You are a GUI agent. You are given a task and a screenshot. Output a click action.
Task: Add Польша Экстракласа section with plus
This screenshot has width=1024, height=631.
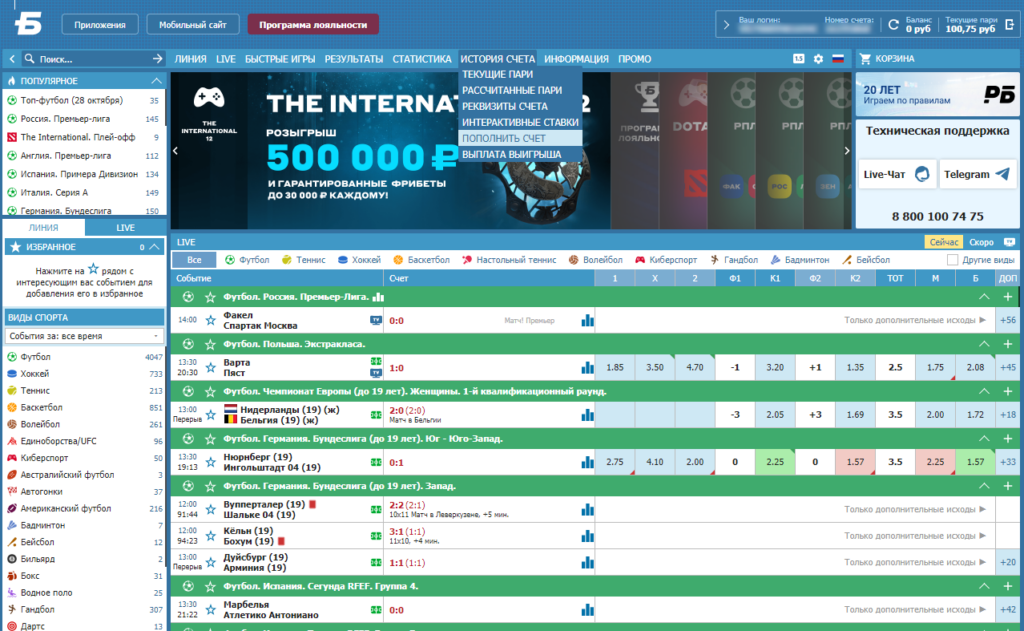pos(1008,344)
